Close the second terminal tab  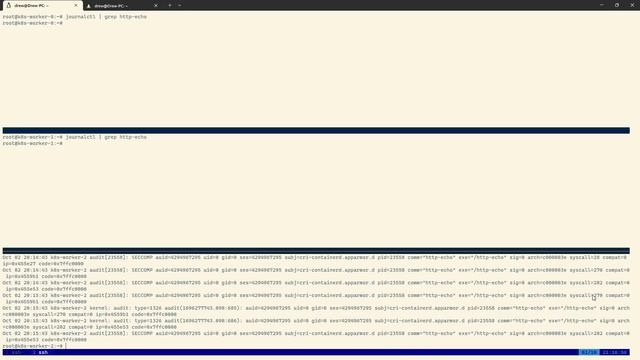point(156,6)
